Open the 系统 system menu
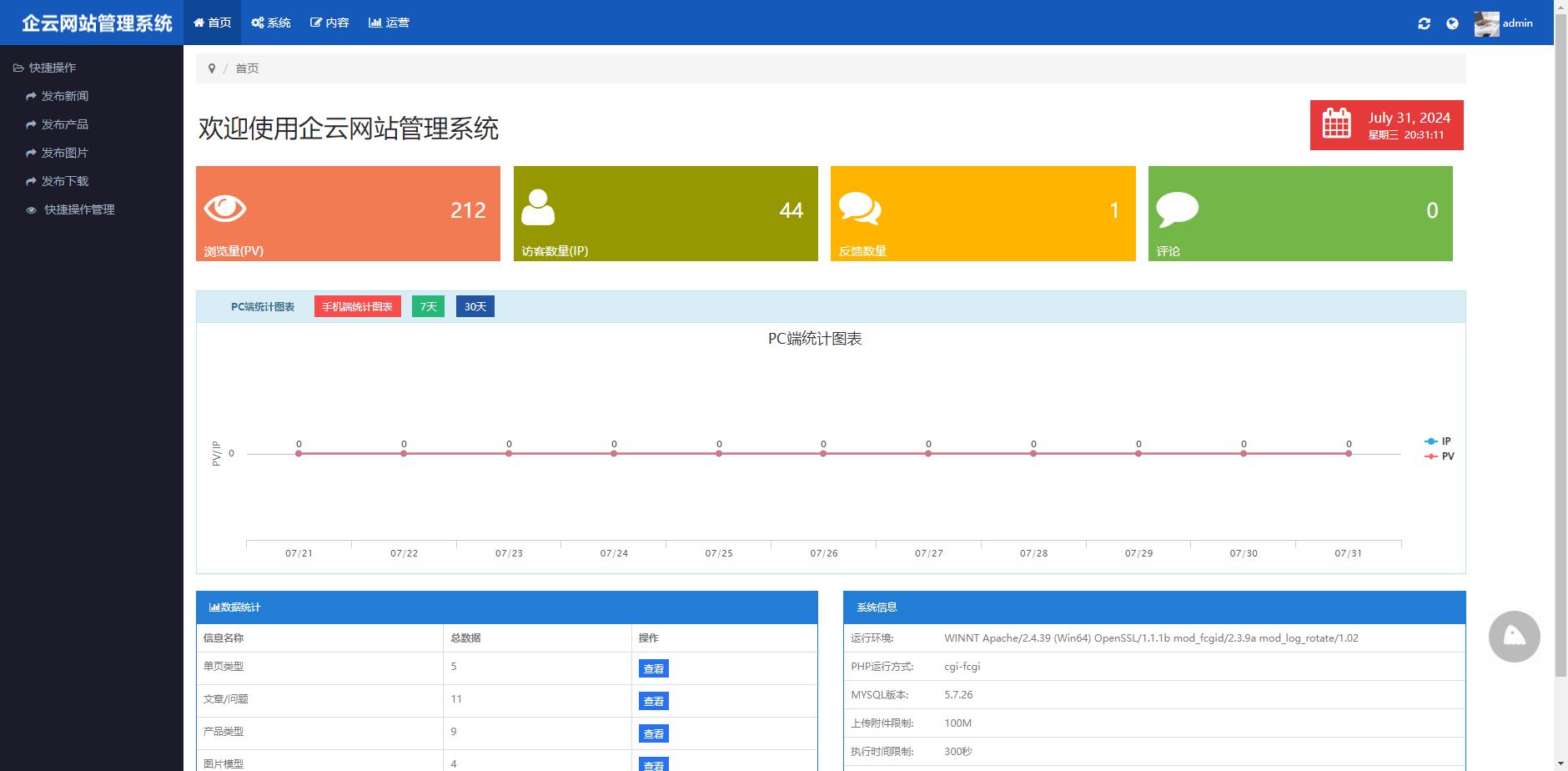The width and height of the screenshot is (1568, 771). click(271, 23)
